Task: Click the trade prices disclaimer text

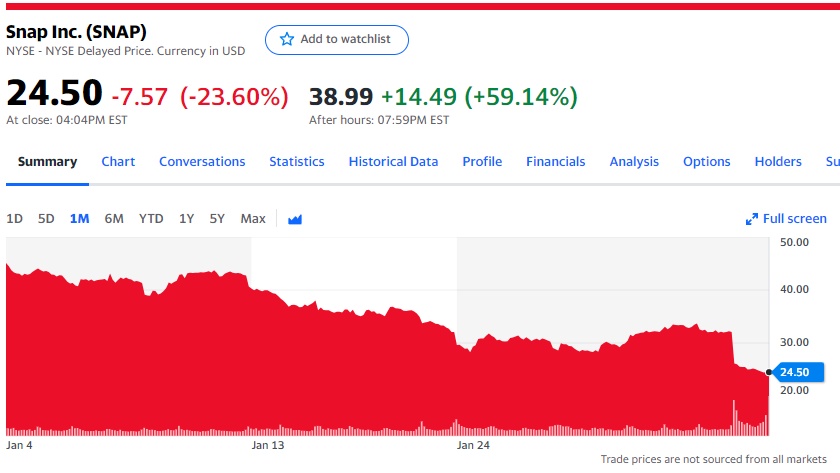Action: pos(714,459)
